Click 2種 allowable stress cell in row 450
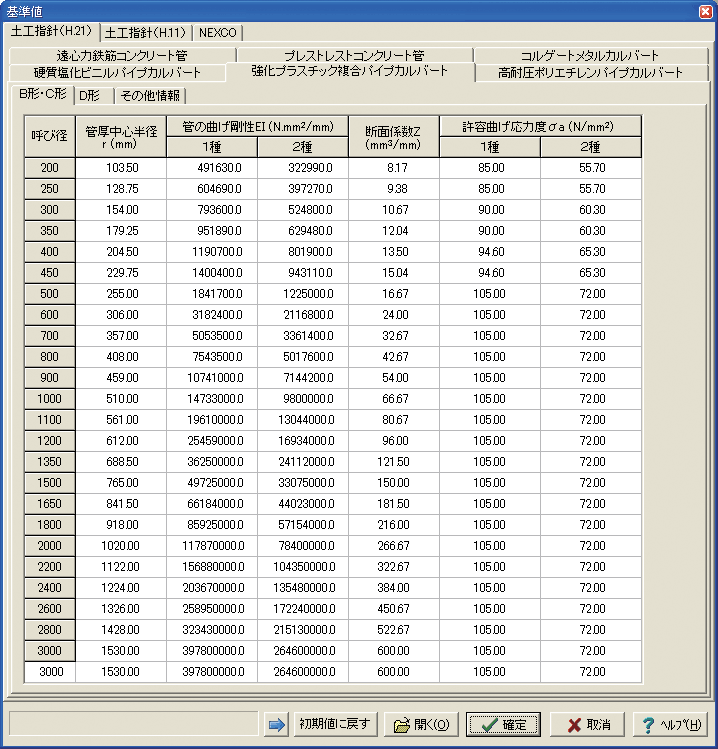The image size is (718, 749). 591,273
